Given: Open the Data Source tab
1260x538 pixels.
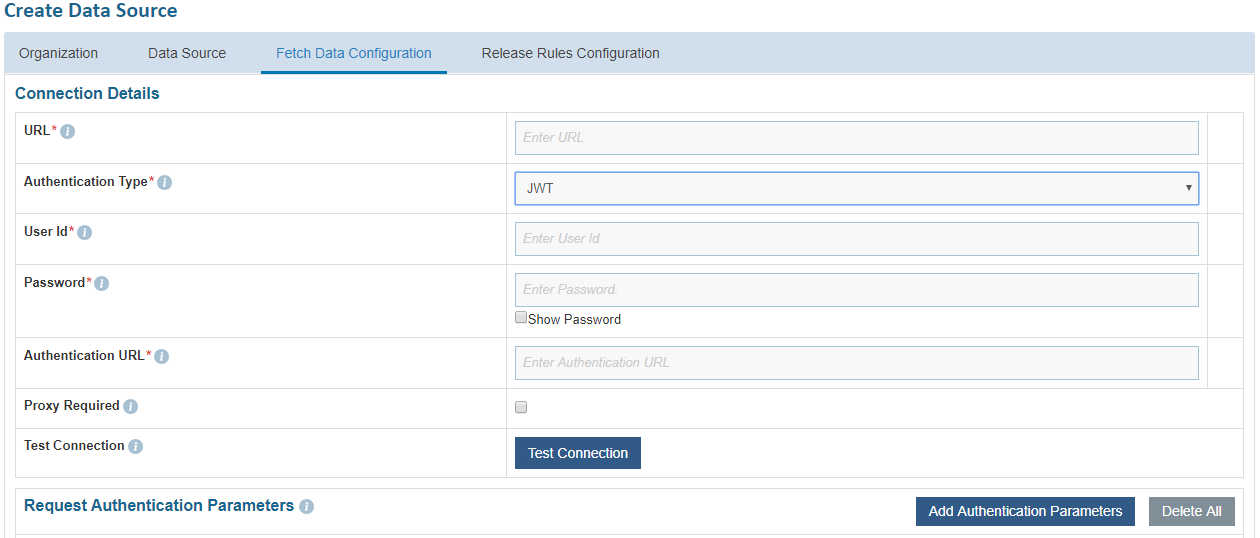Looking at the screenshot, I should (187, 53).
